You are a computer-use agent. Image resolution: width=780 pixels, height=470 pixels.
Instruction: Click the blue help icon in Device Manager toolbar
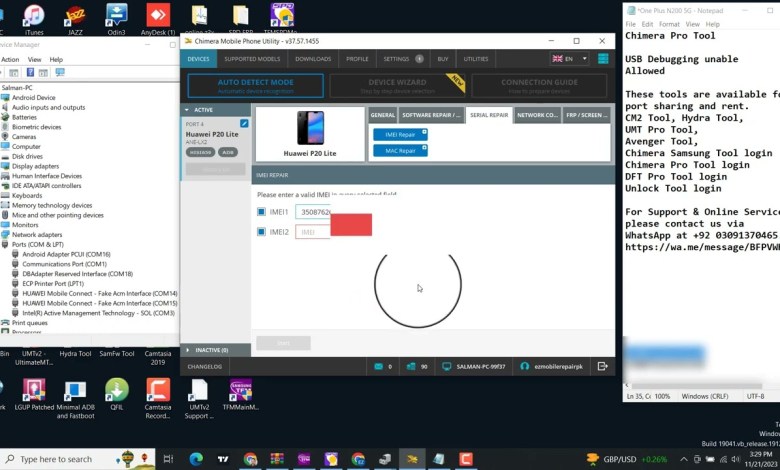pos(30,73)
